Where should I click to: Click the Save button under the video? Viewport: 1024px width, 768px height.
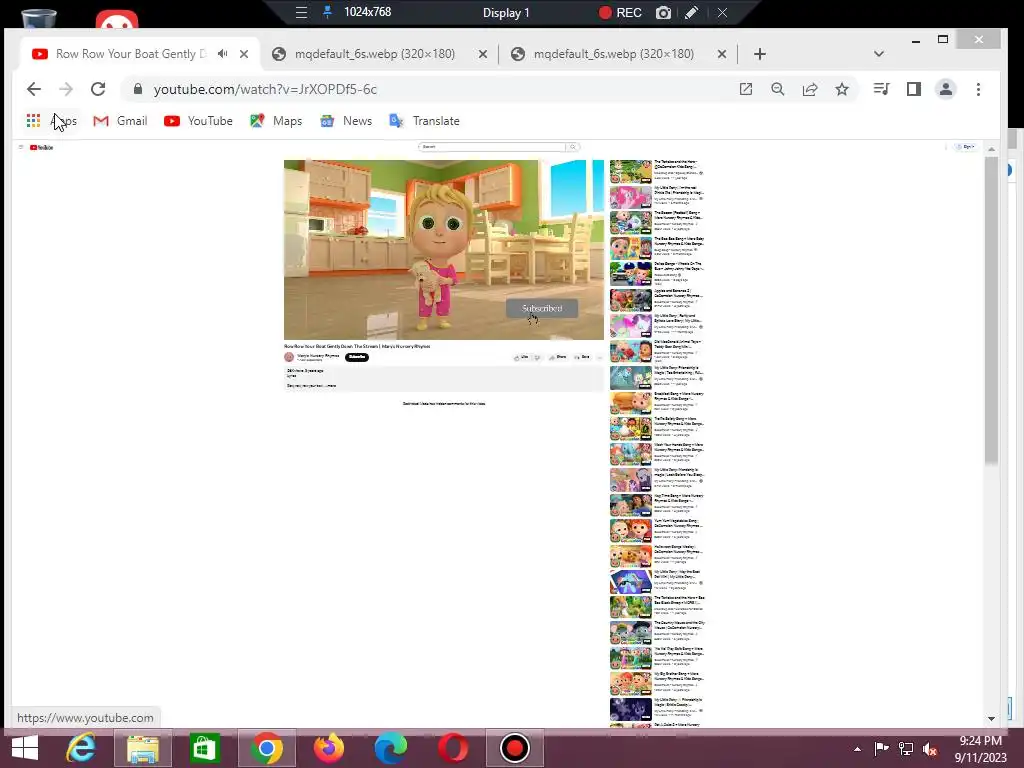(x=581, y=357)
